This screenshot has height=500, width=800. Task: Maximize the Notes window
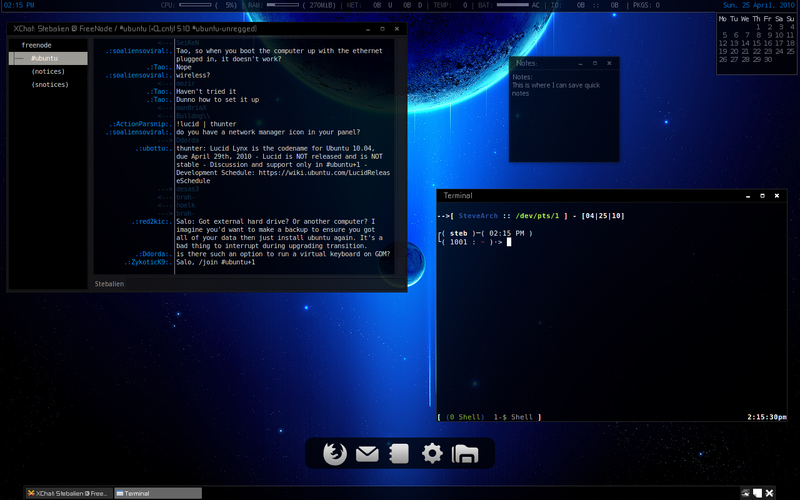click(x=594, y=62)
